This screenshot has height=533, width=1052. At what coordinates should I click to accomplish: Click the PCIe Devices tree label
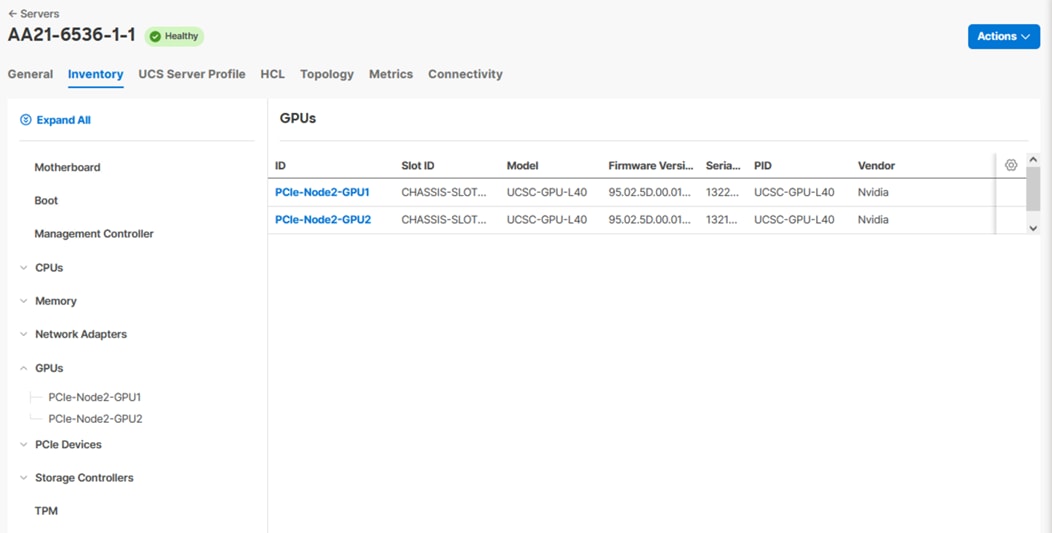click(x=68, y=444)
